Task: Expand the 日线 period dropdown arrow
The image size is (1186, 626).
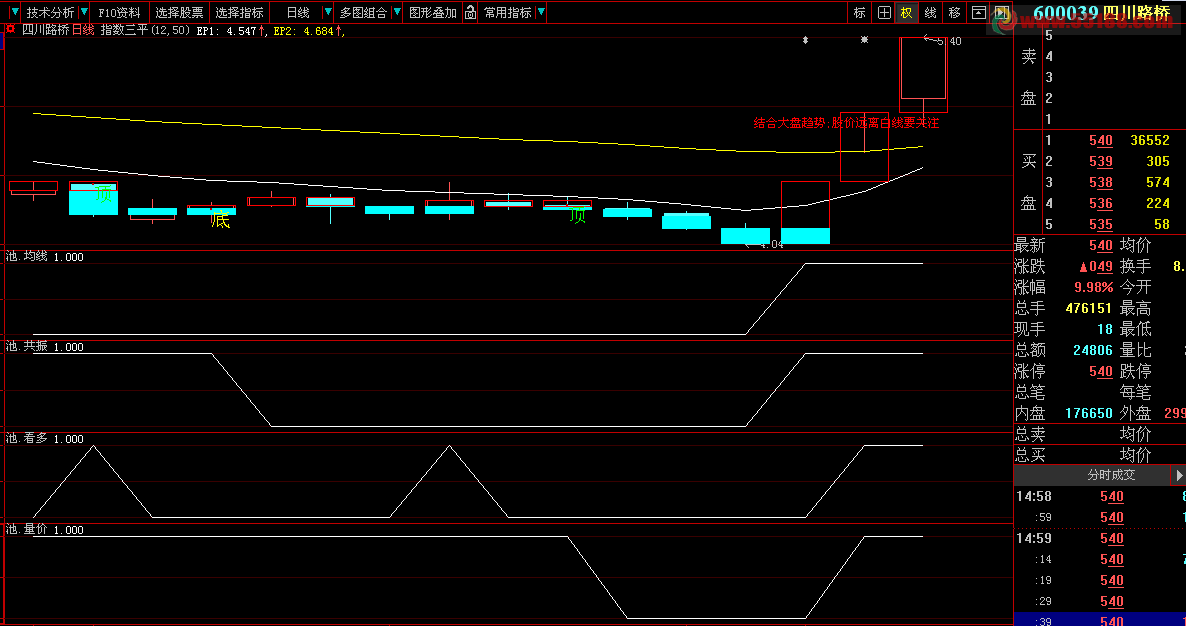Action: pos(328,13)
